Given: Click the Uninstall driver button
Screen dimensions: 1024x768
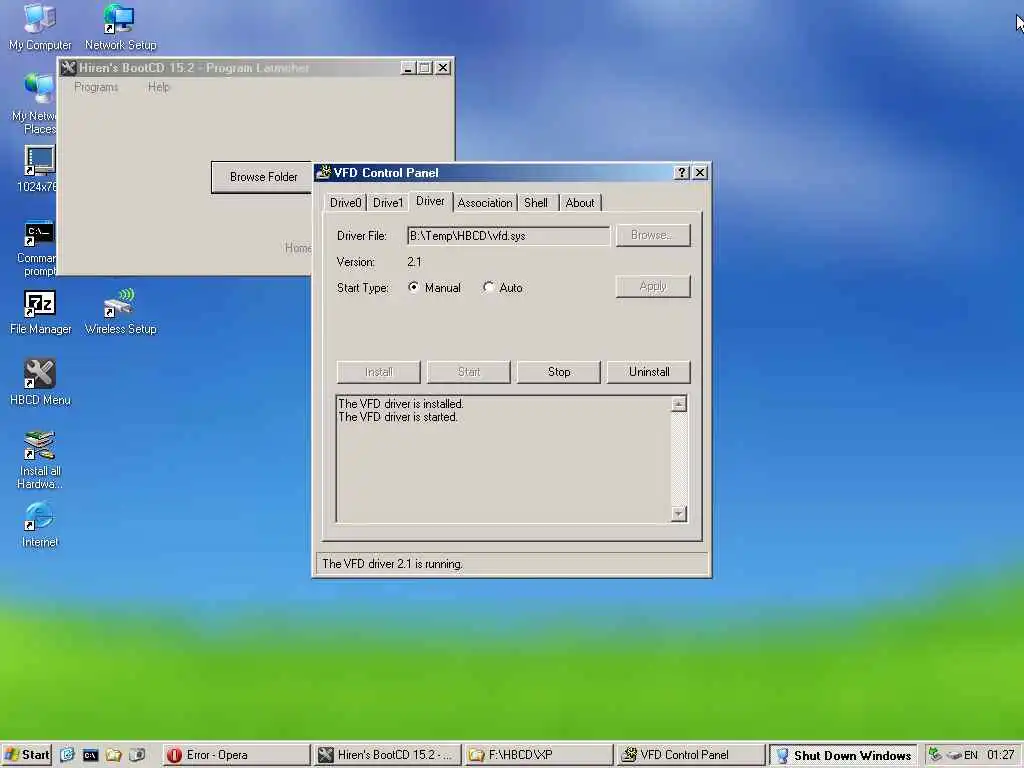Looking at the screenshot, I should [x=648, y=372].
